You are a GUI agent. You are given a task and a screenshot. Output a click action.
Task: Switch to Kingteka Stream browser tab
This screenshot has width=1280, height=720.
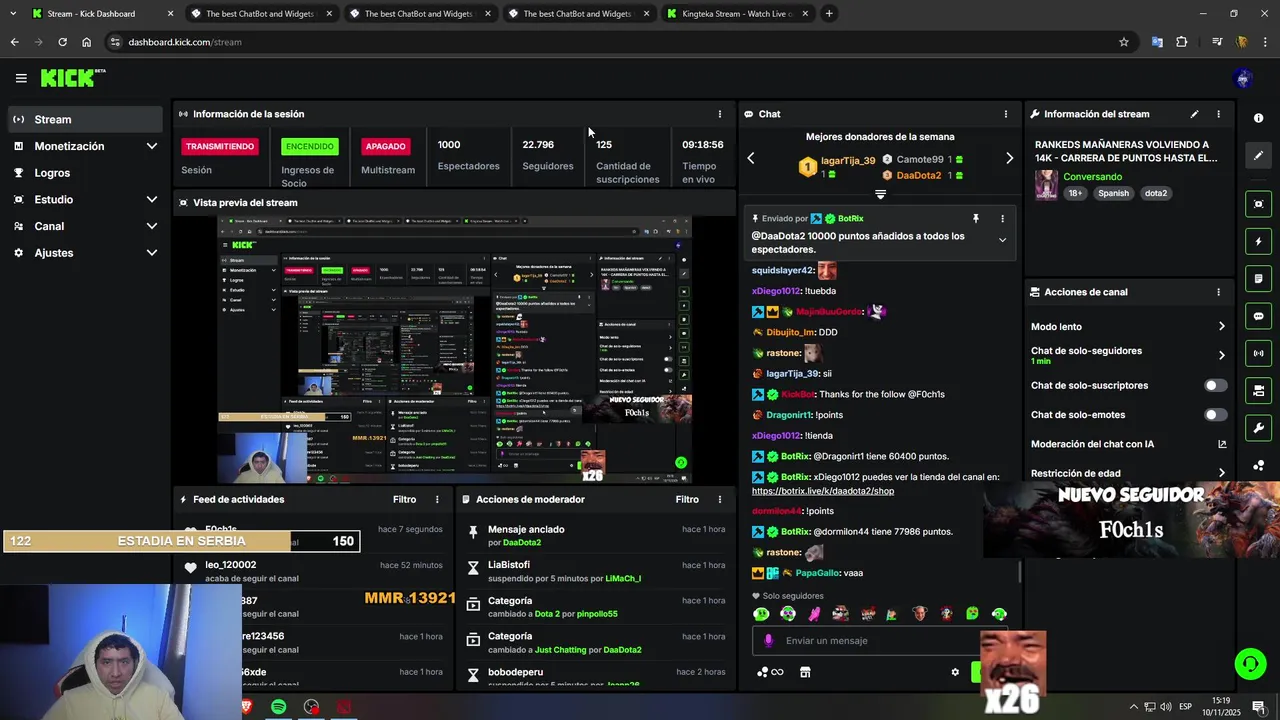[736, 14]
